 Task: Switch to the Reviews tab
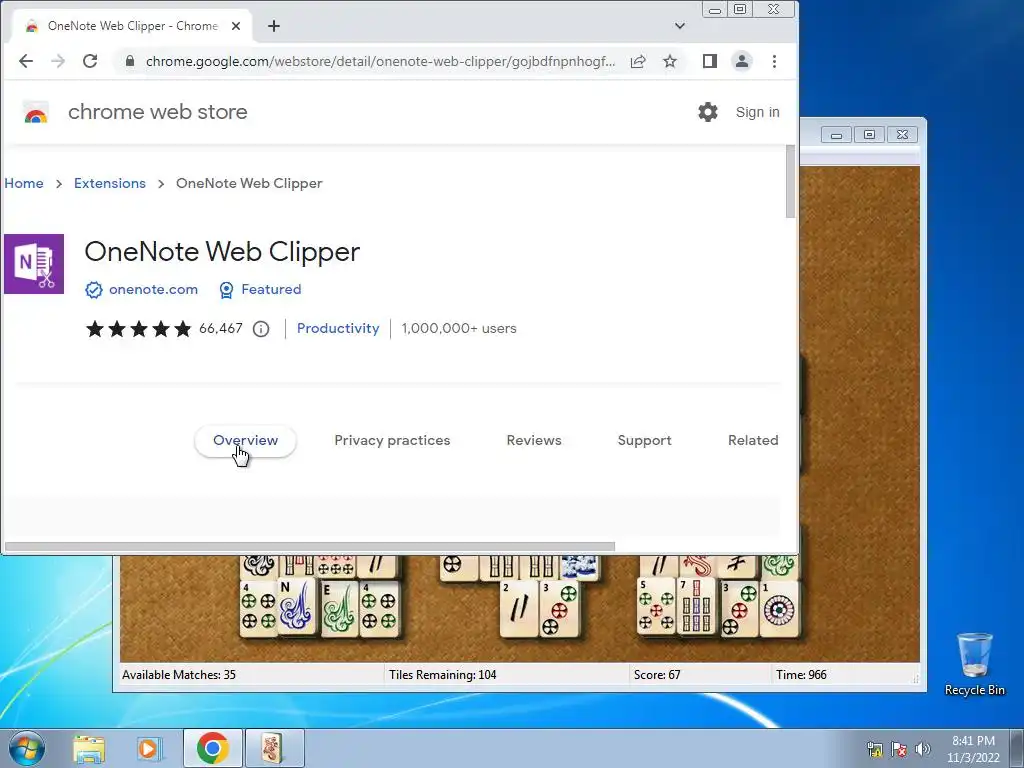(534, 441)
